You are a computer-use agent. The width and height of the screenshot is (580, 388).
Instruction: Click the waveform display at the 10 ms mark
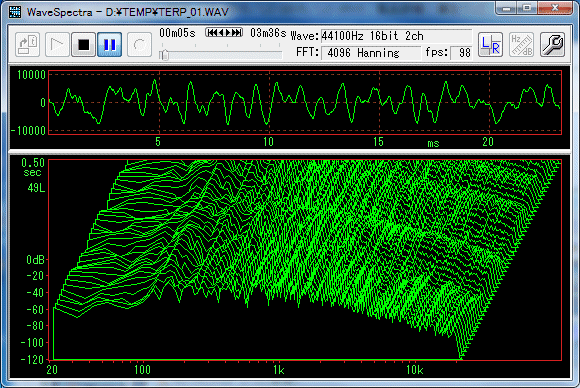point(269,102)
